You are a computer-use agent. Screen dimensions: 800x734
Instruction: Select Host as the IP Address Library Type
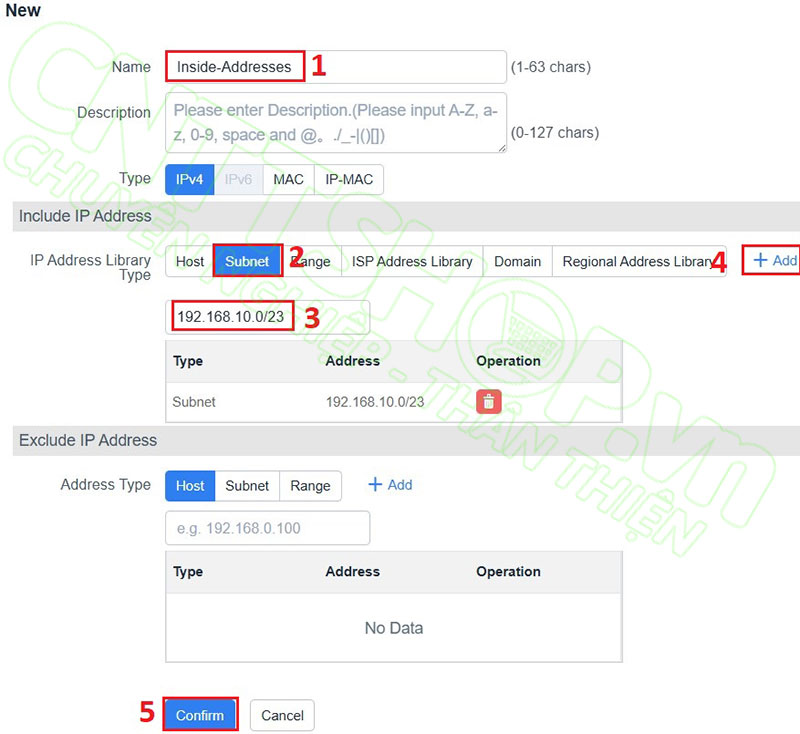188,260
